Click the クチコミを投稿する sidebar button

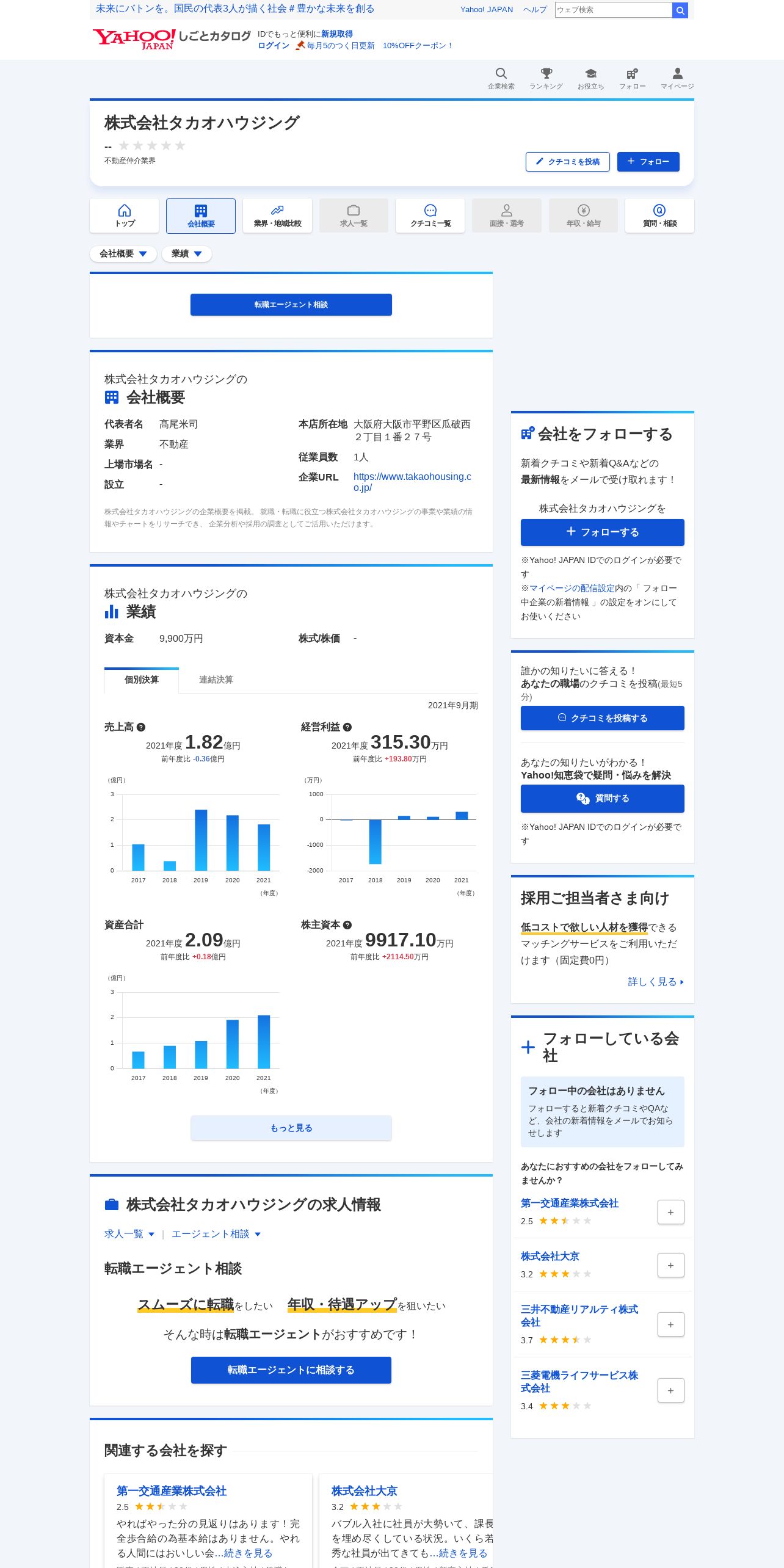pyautogui.click(x=603, y=718)
